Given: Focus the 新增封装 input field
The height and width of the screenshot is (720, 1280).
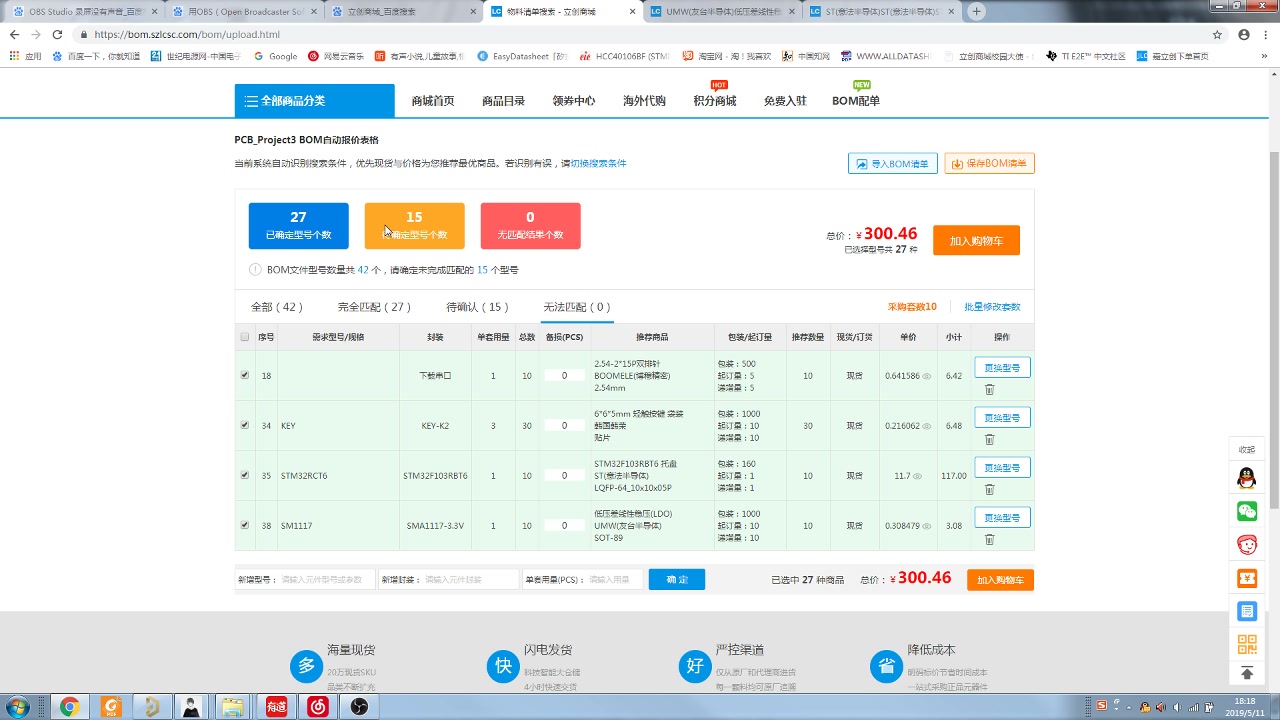Looking at the screenshot, I should [x=470, y=579].
